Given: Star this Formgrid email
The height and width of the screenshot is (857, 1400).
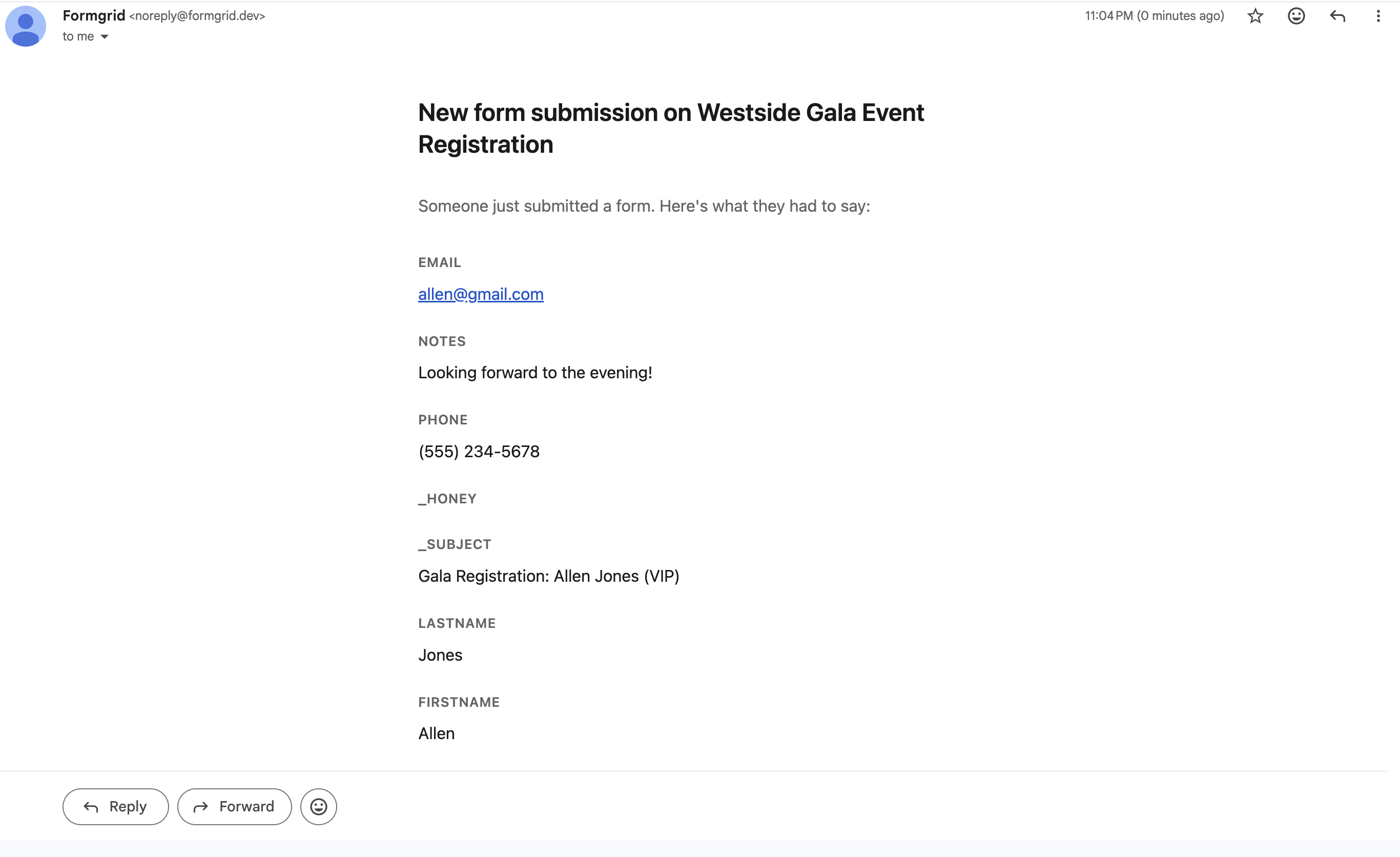Looking at the screenshot, I should tap(1255, 16).
